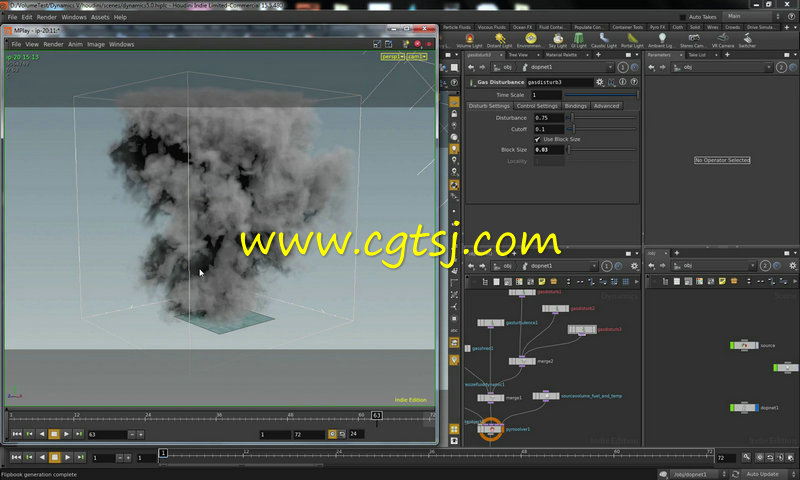The image size is (800, 480).
Task: Open obj path dropdown in lower-right network pane
Action: [752, 266]
